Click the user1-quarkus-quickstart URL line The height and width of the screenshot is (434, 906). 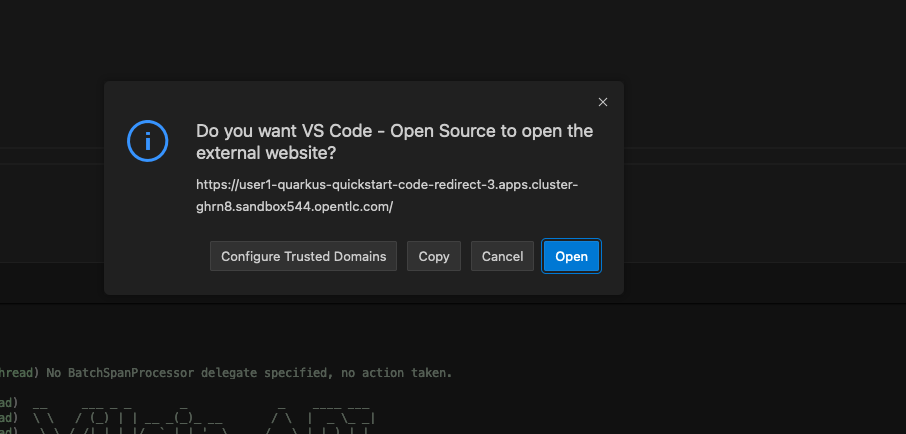(387, 185)
